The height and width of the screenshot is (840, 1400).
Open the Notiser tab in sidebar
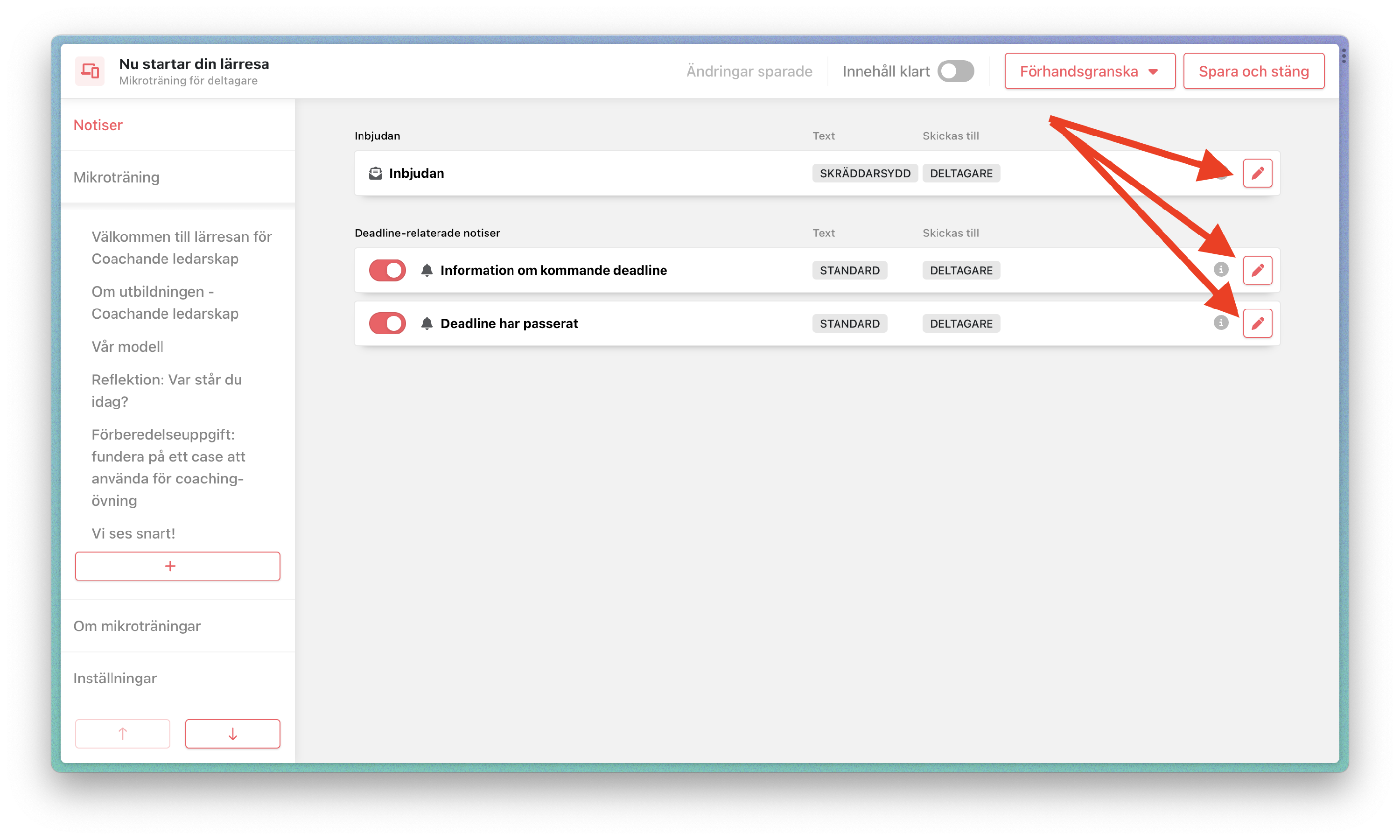tap(98, 125)
